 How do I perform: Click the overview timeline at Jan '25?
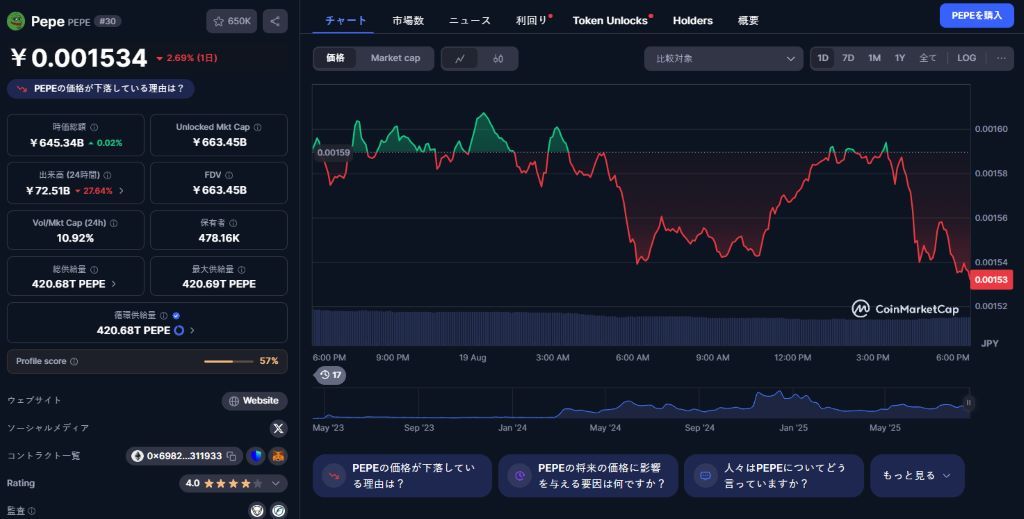(x=793, y=428)
